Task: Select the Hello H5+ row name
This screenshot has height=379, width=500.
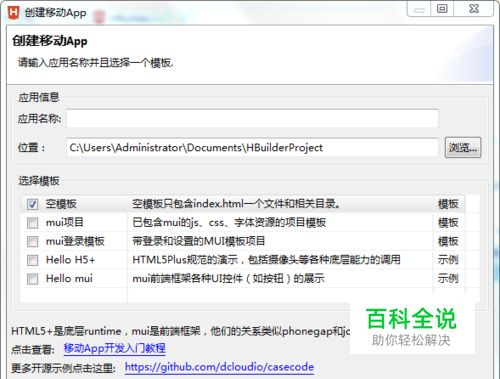Action: pos(71,260)
